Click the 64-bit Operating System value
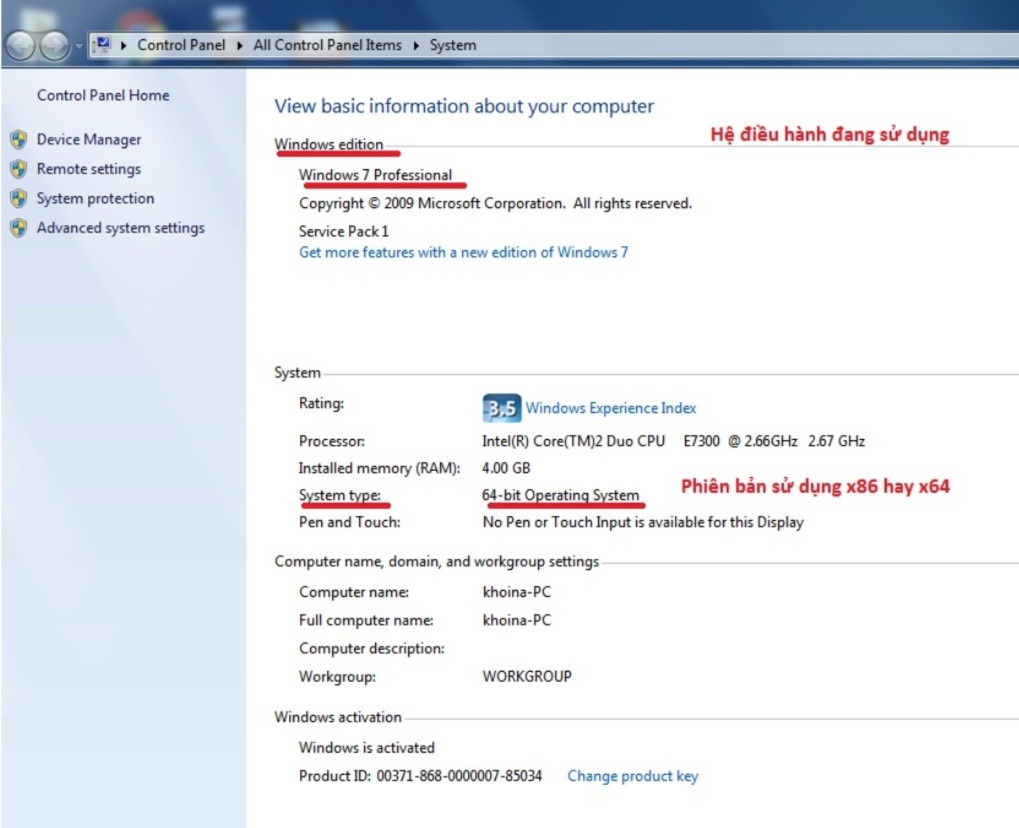Screen dimensions: 1019x828 click(561, 495)
